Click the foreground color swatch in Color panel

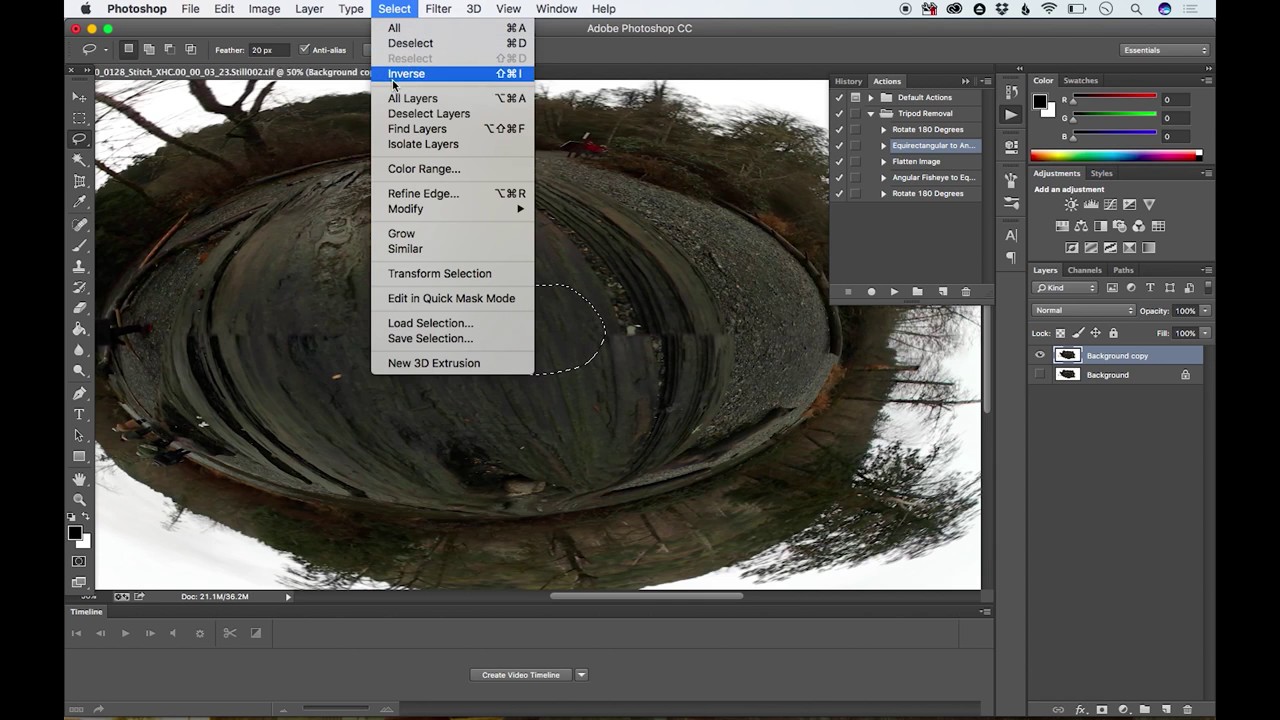(1039, 101)
